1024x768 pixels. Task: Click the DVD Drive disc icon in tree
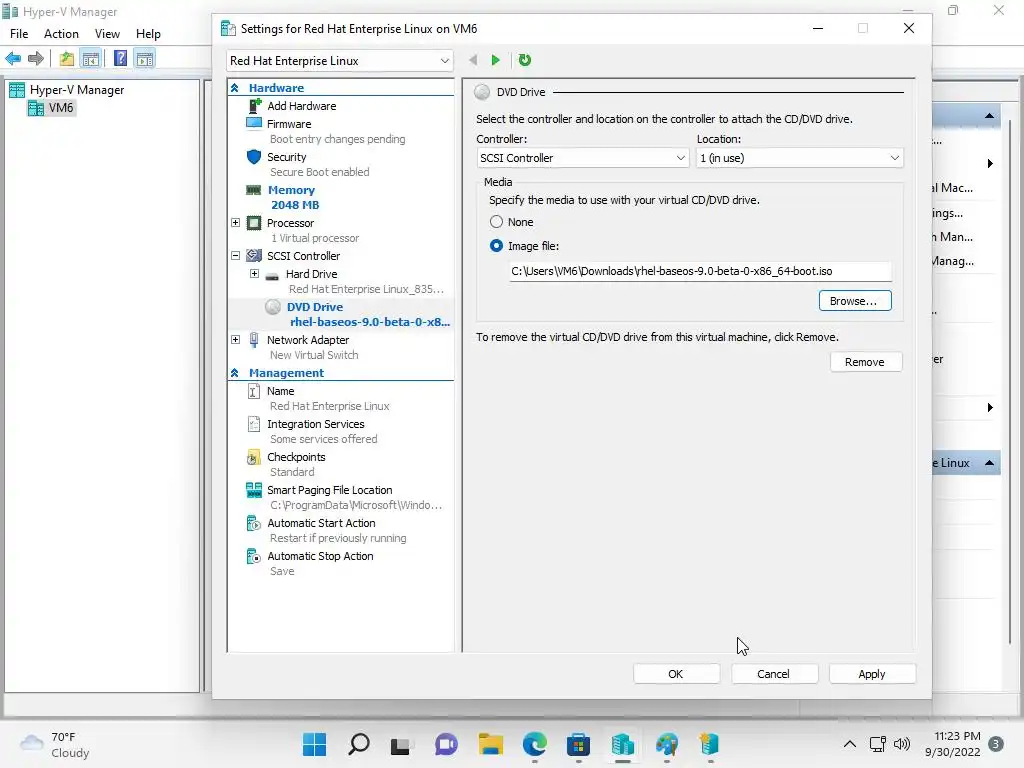[x=273, y=307]
